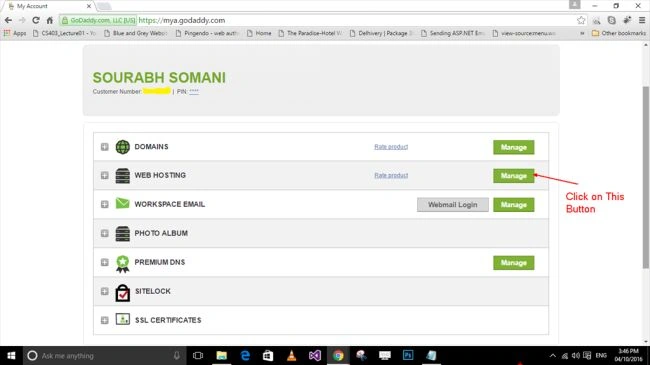The height and width of the screenshot is (365, 650).
Task: Click the taskbar clock and date
Action: 628,355
